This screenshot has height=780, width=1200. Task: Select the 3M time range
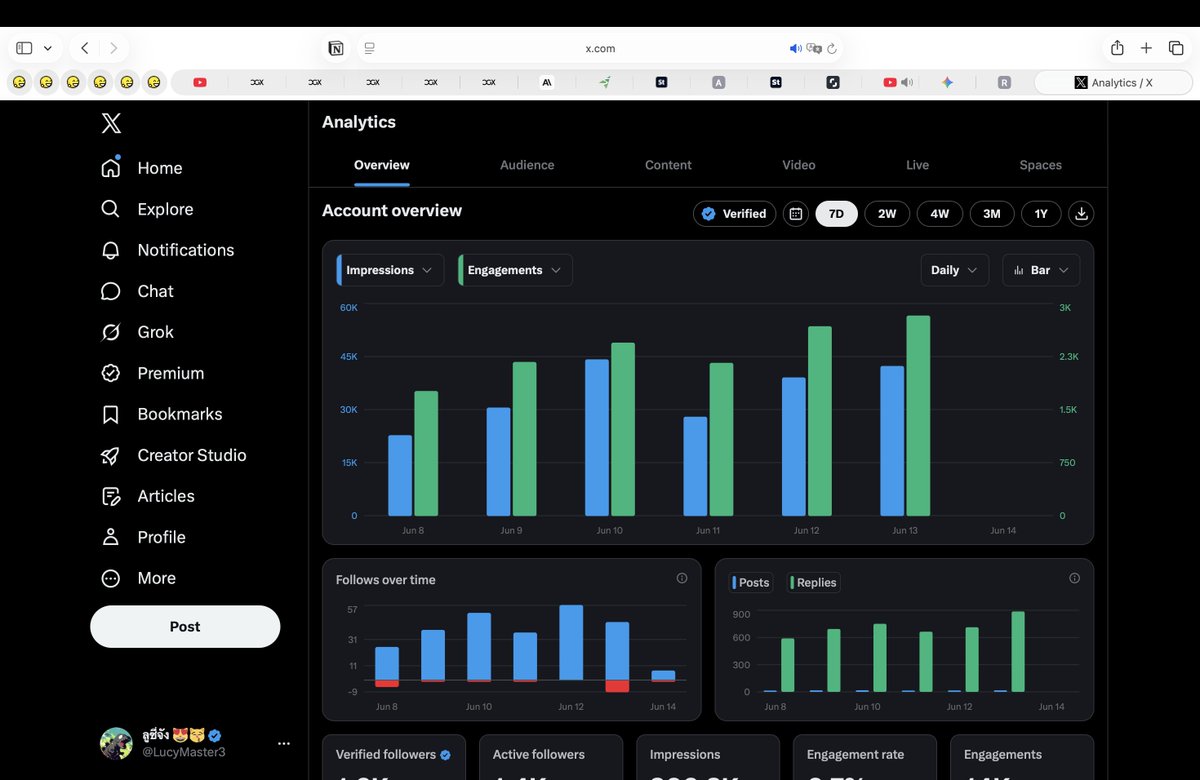(x=991, y=214)
